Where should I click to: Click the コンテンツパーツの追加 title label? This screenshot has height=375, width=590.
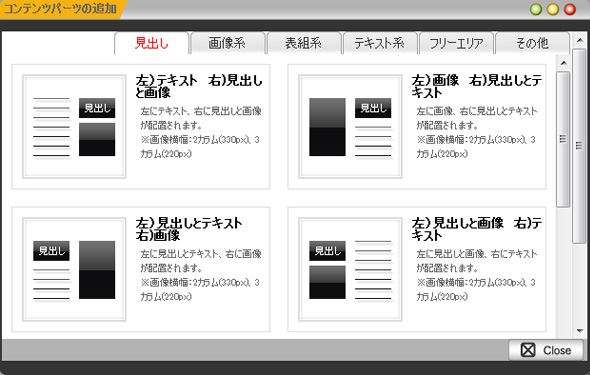coord(60,9)
